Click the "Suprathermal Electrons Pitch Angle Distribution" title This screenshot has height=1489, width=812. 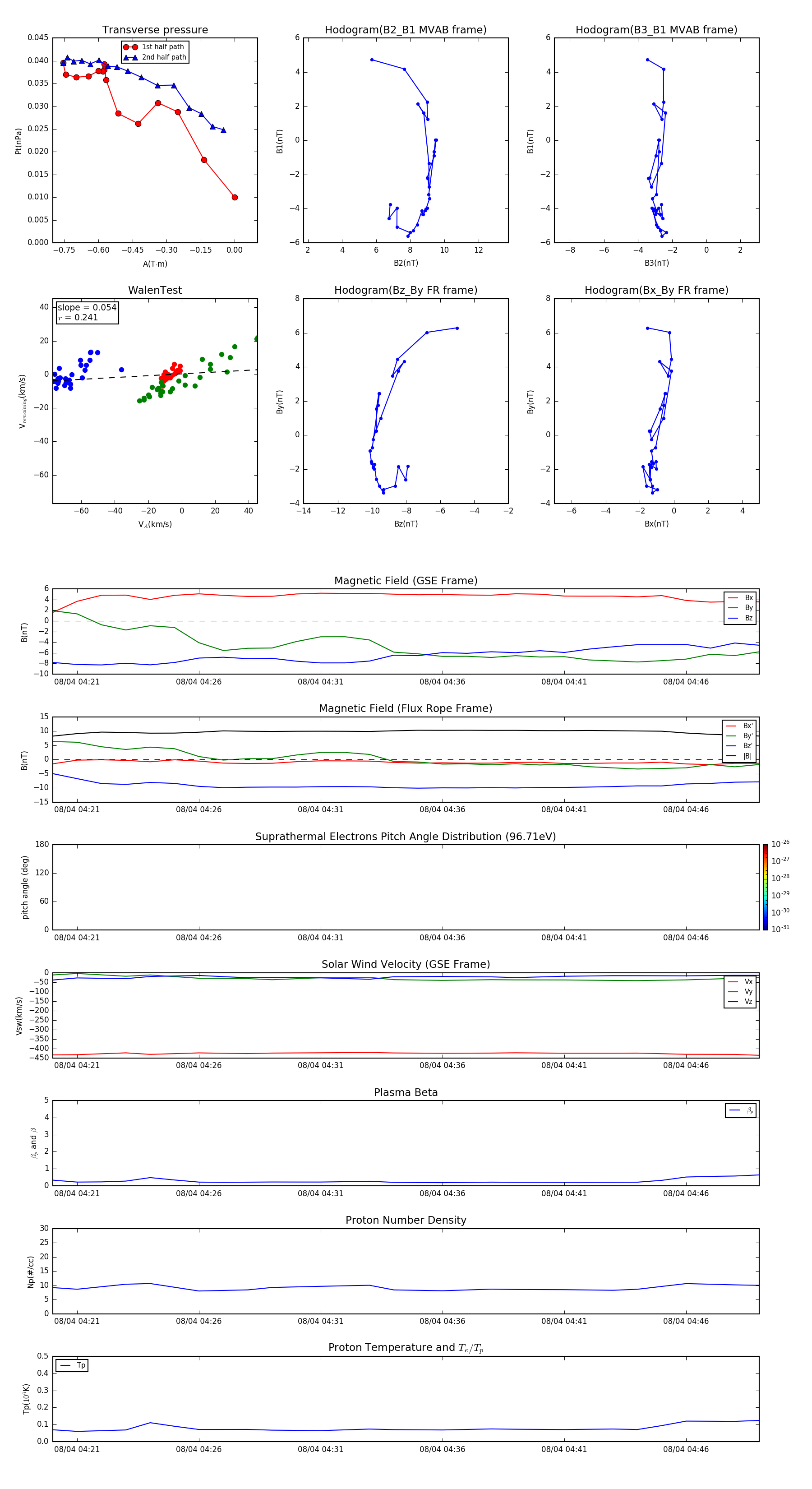[x=406, y=837]
